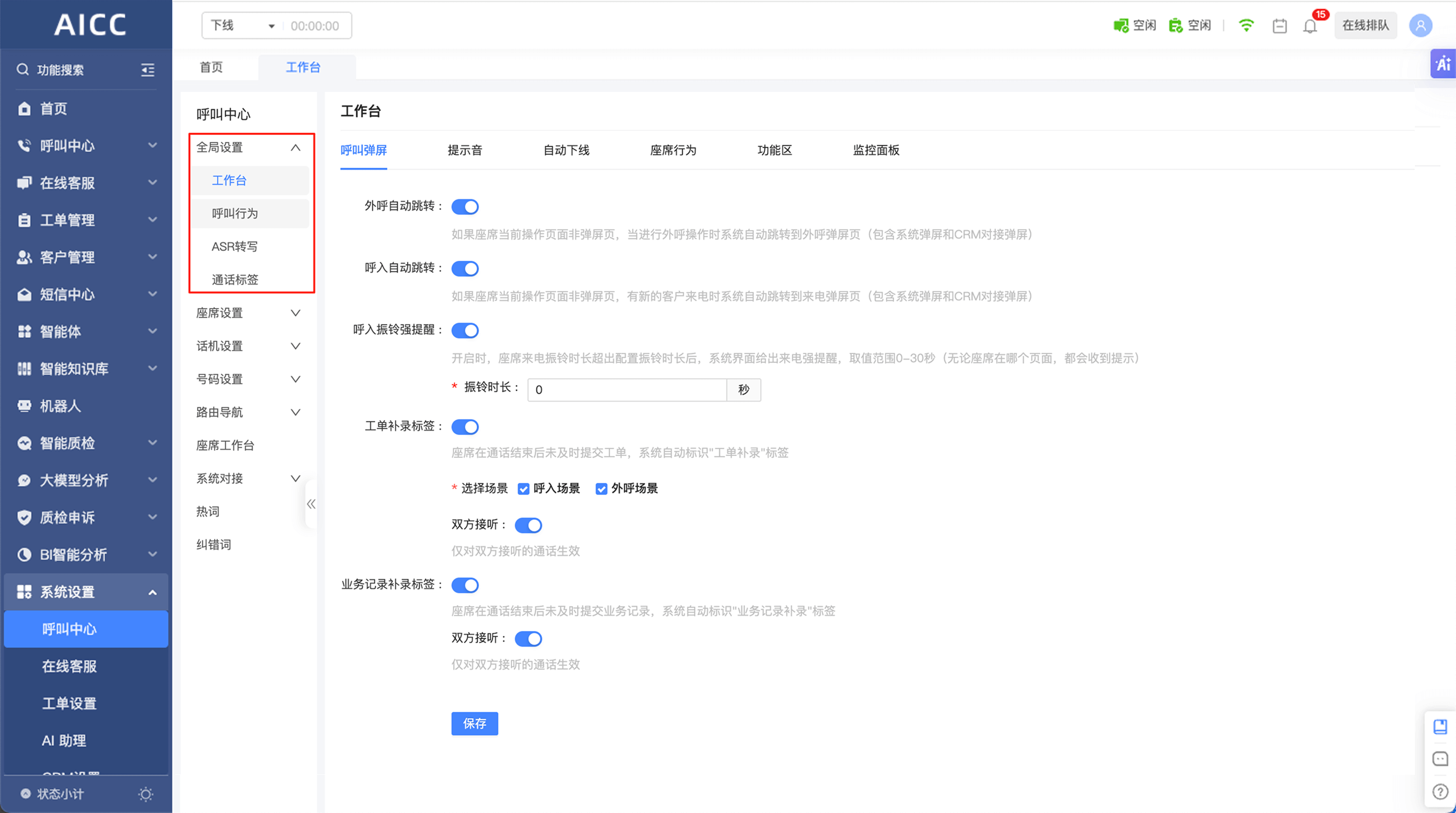Open the AI assistant floating icon

click(x=1443, y=63)
